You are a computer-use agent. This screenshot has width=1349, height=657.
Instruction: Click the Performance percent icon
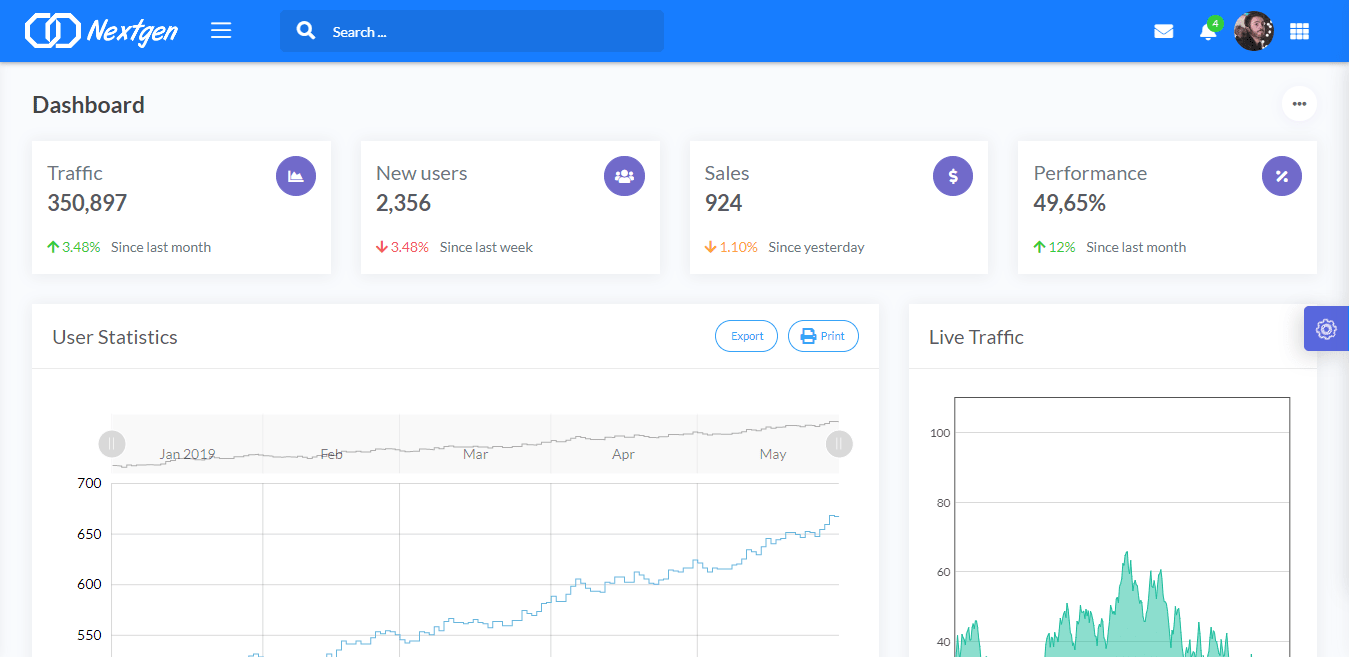pyautogui.click(x=1282, y=175)
